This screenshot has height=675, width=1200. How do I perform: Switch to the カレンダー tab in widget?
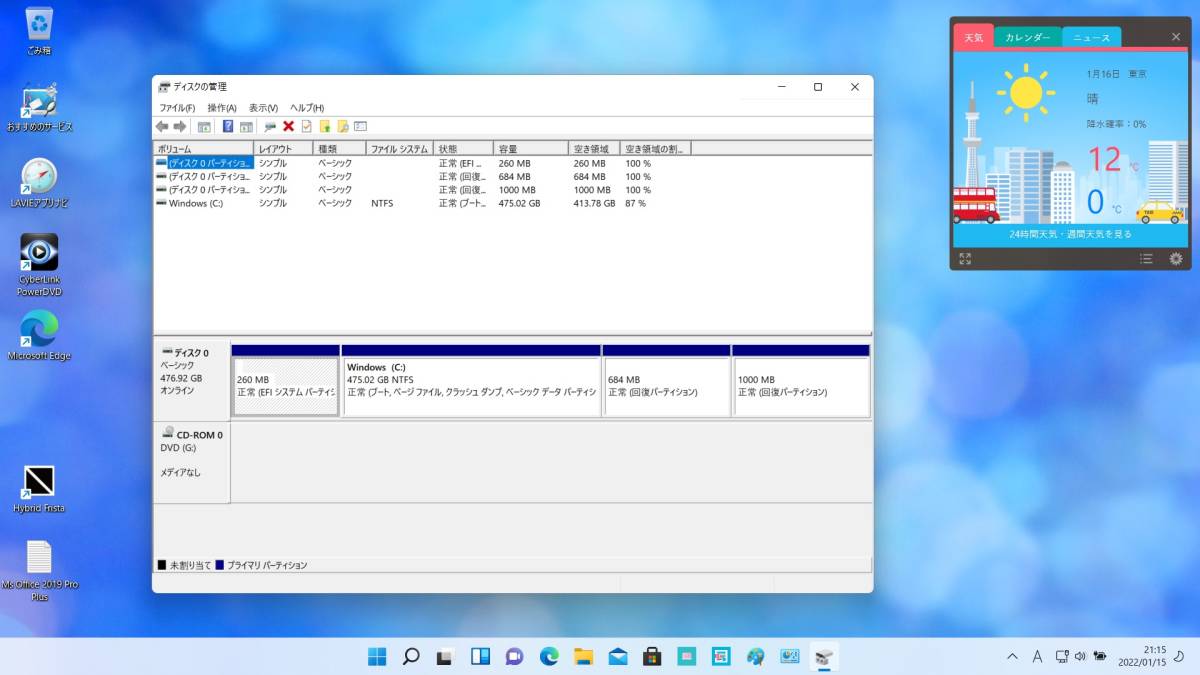[1027, 37]
